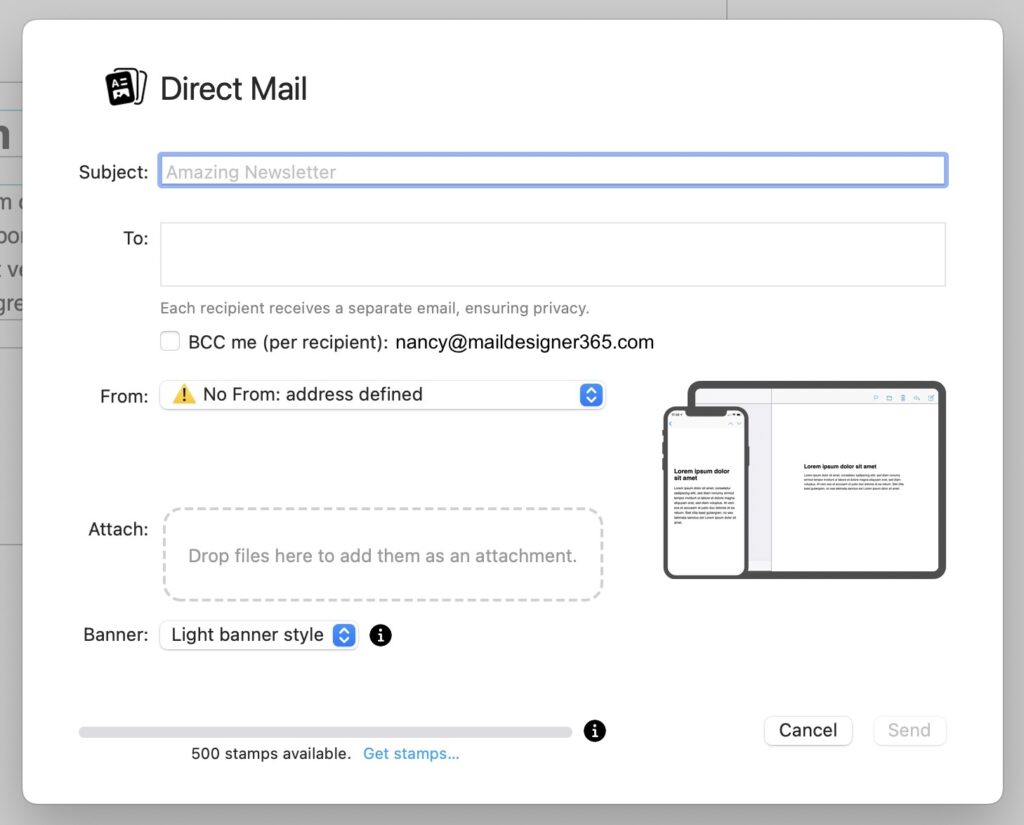Click the 'Subject:' label
The width and height of the screenshot is (1024, 825).
pyautogui.click(x=114, y=172)
